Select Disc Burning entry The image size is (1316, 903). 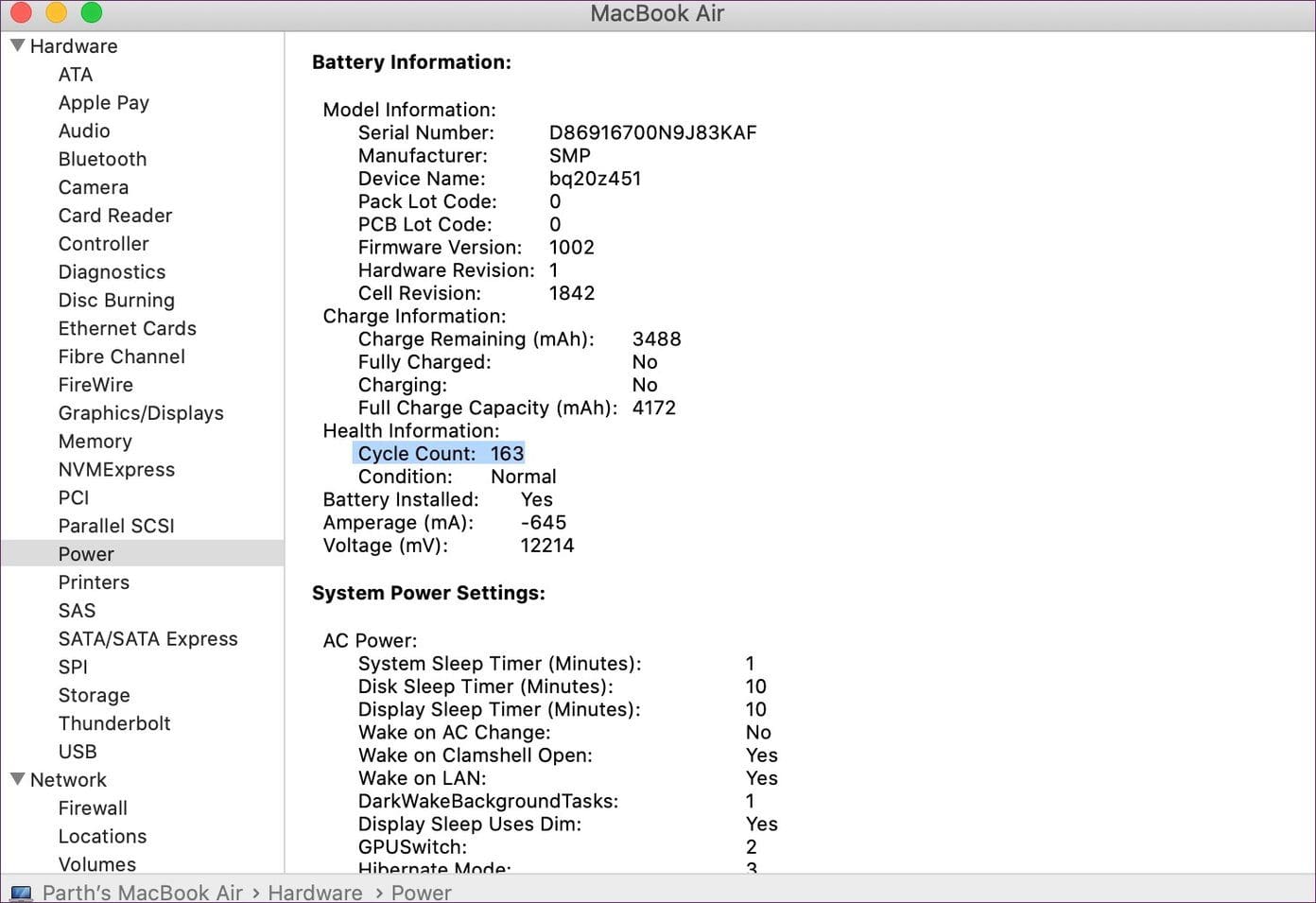click(x=116, y=301)
